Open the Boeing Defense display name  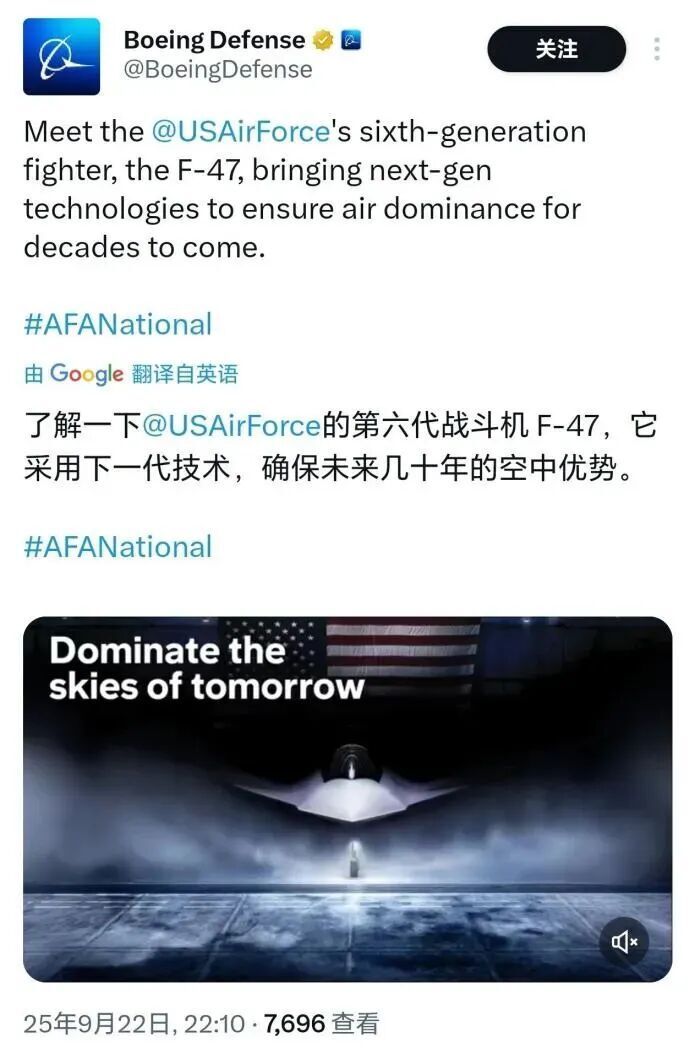[x=214, y=41]
